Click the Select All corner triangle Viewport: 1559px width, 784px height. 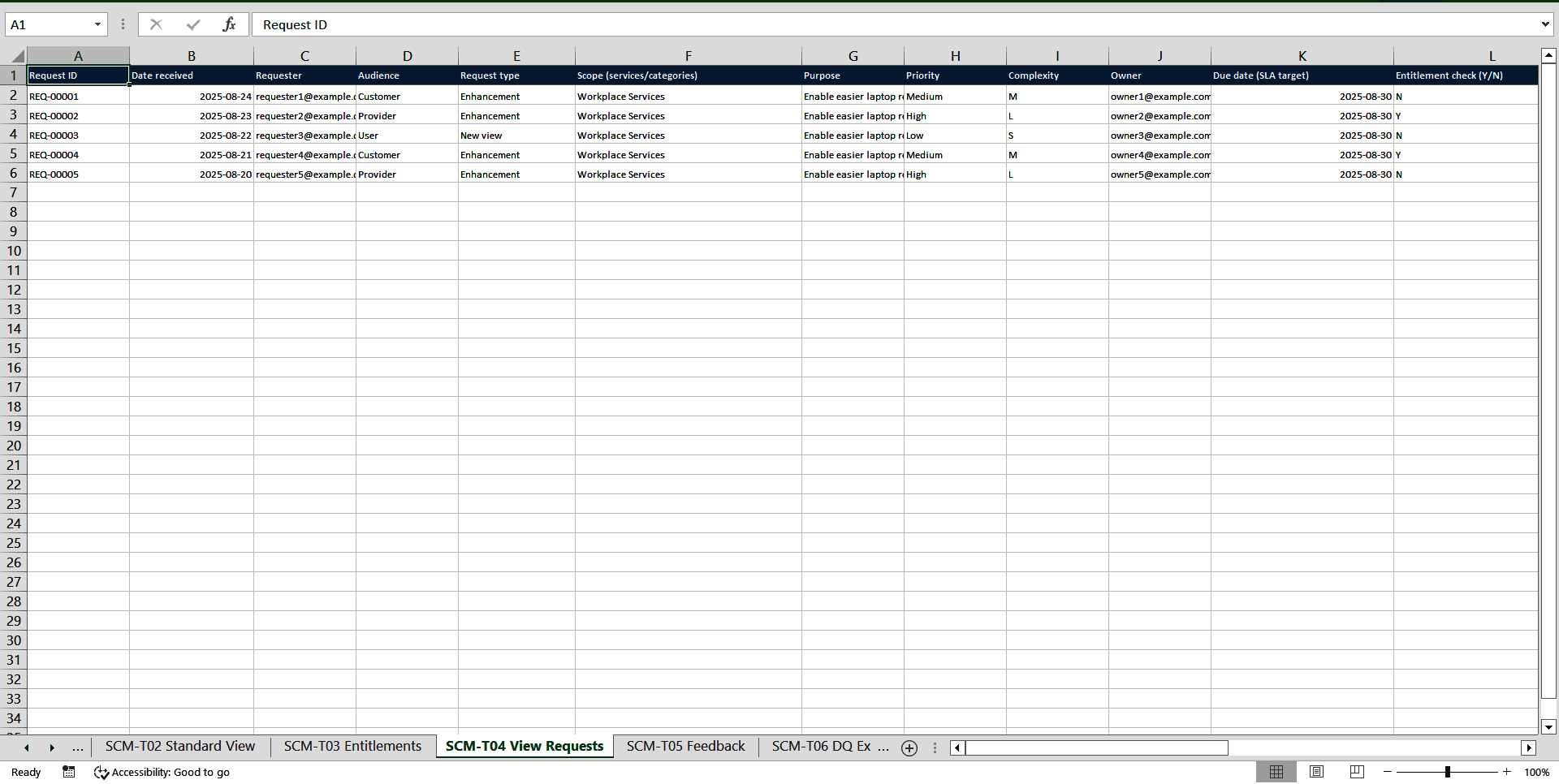click(17, 56)
